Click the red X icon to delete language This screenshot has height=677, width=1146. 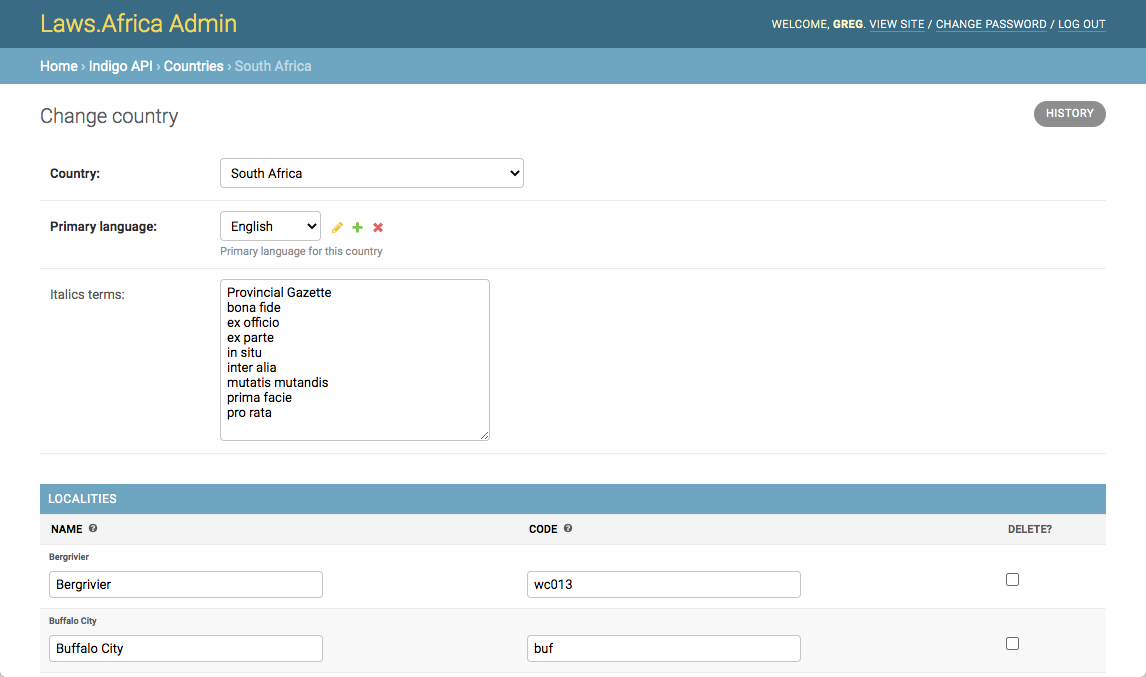click(x=378, y=228)
